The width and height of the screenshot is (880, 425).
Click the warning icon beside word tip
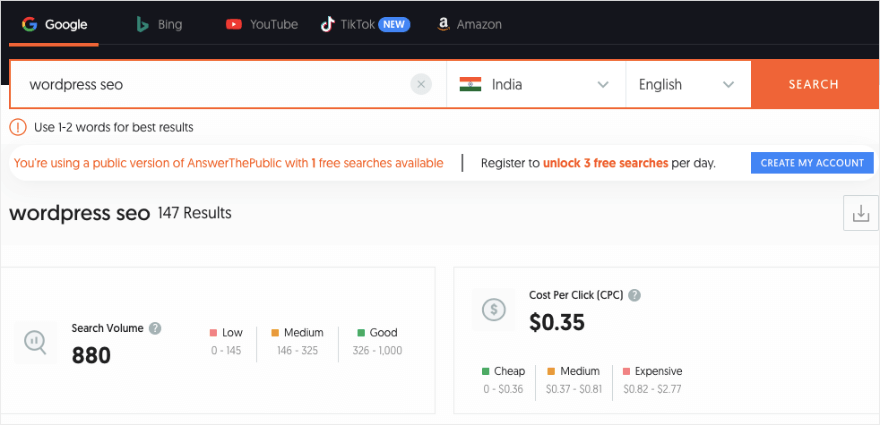pos(18,127)
